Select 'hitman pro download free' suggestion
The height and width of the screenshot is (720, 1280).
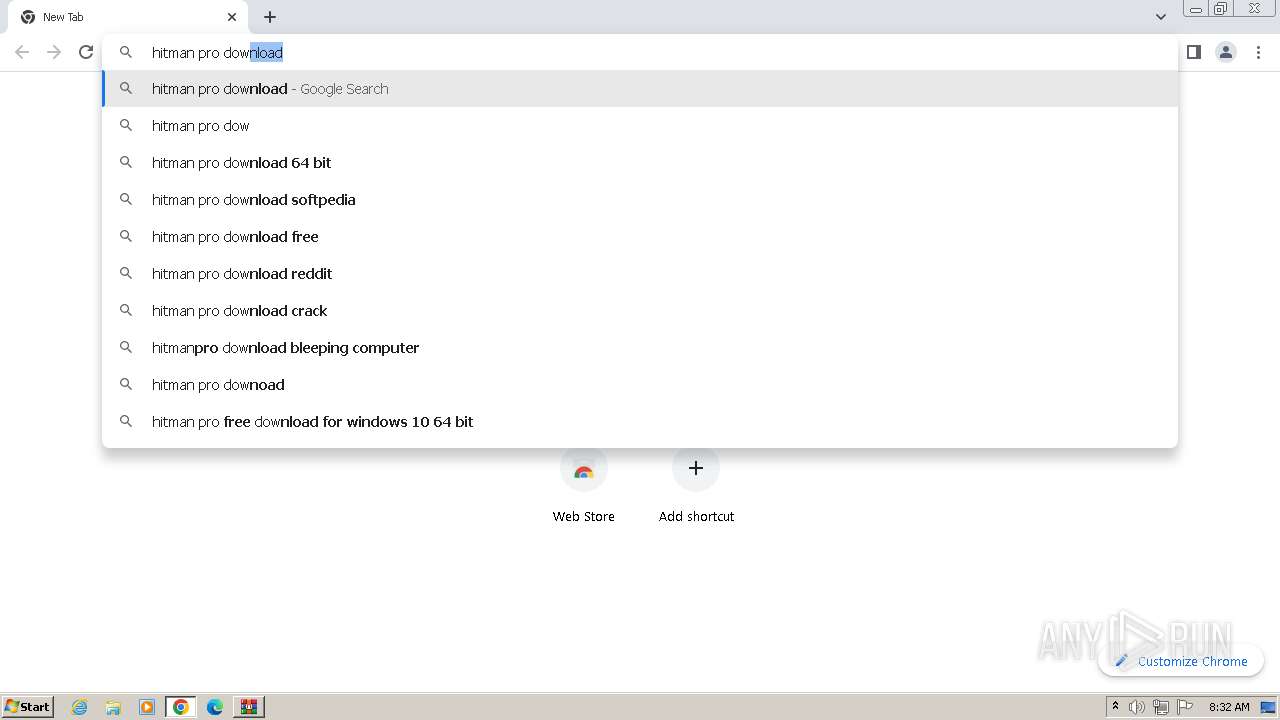pyautogui.click(x=640, y=237)
